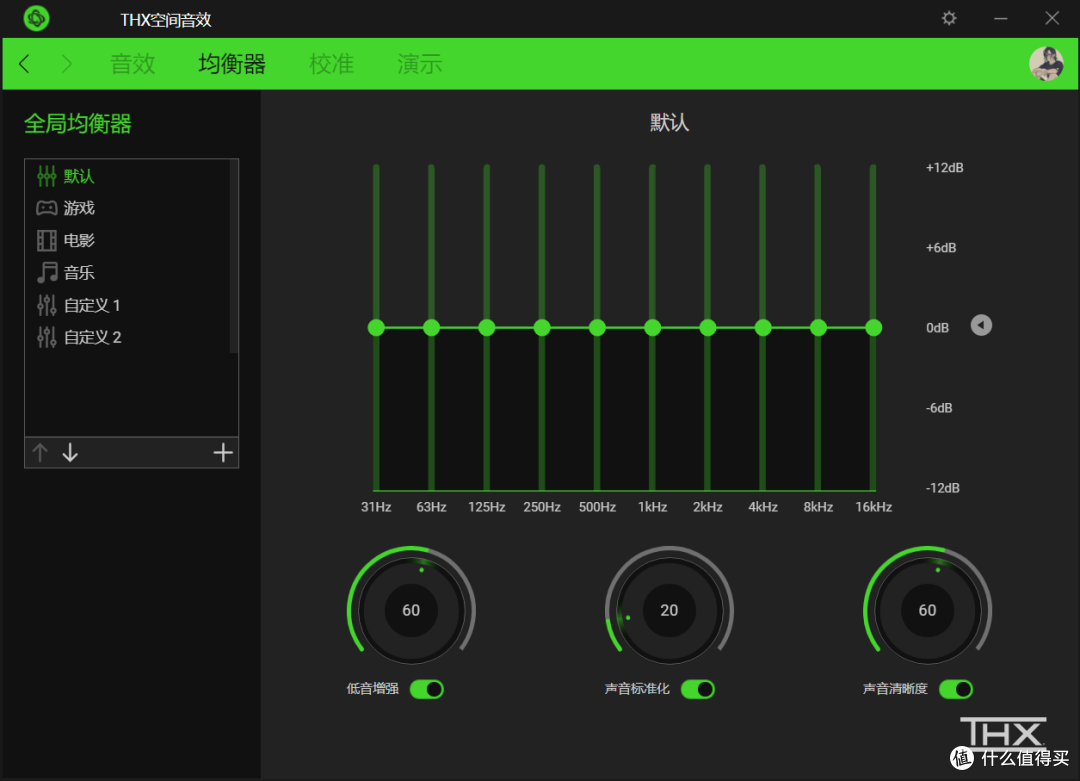
Task: Open settings via gear icon
Action: (949, 19)
